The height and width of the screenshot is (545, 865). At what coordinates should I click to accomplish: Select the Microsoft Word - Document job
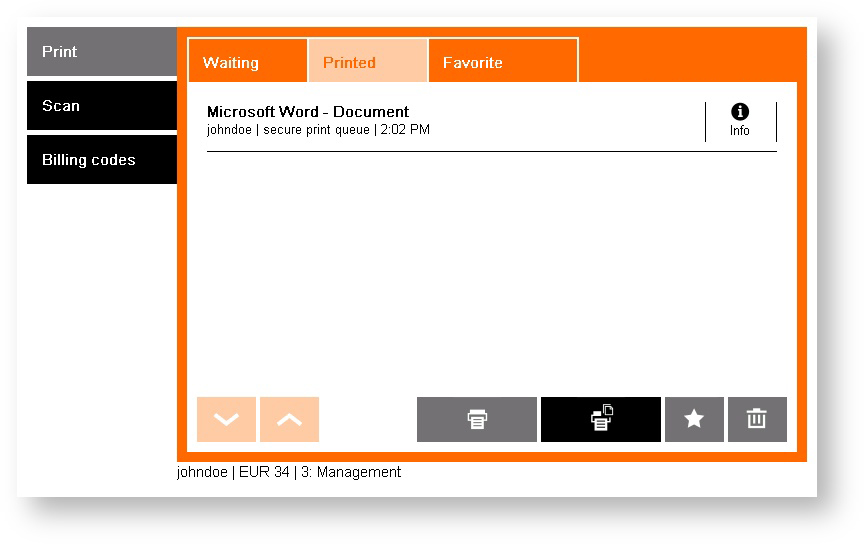[x=308, y=112]
